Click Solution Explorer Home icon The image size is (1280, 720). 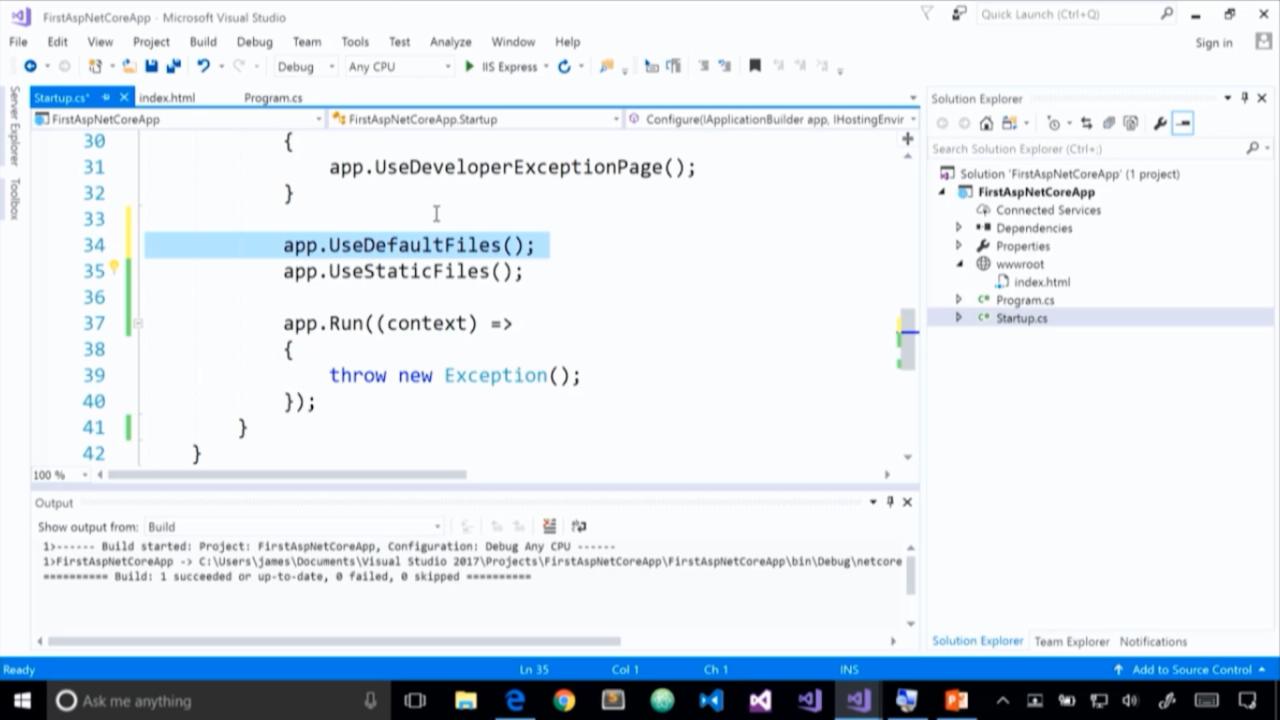(x=986, y=123)
